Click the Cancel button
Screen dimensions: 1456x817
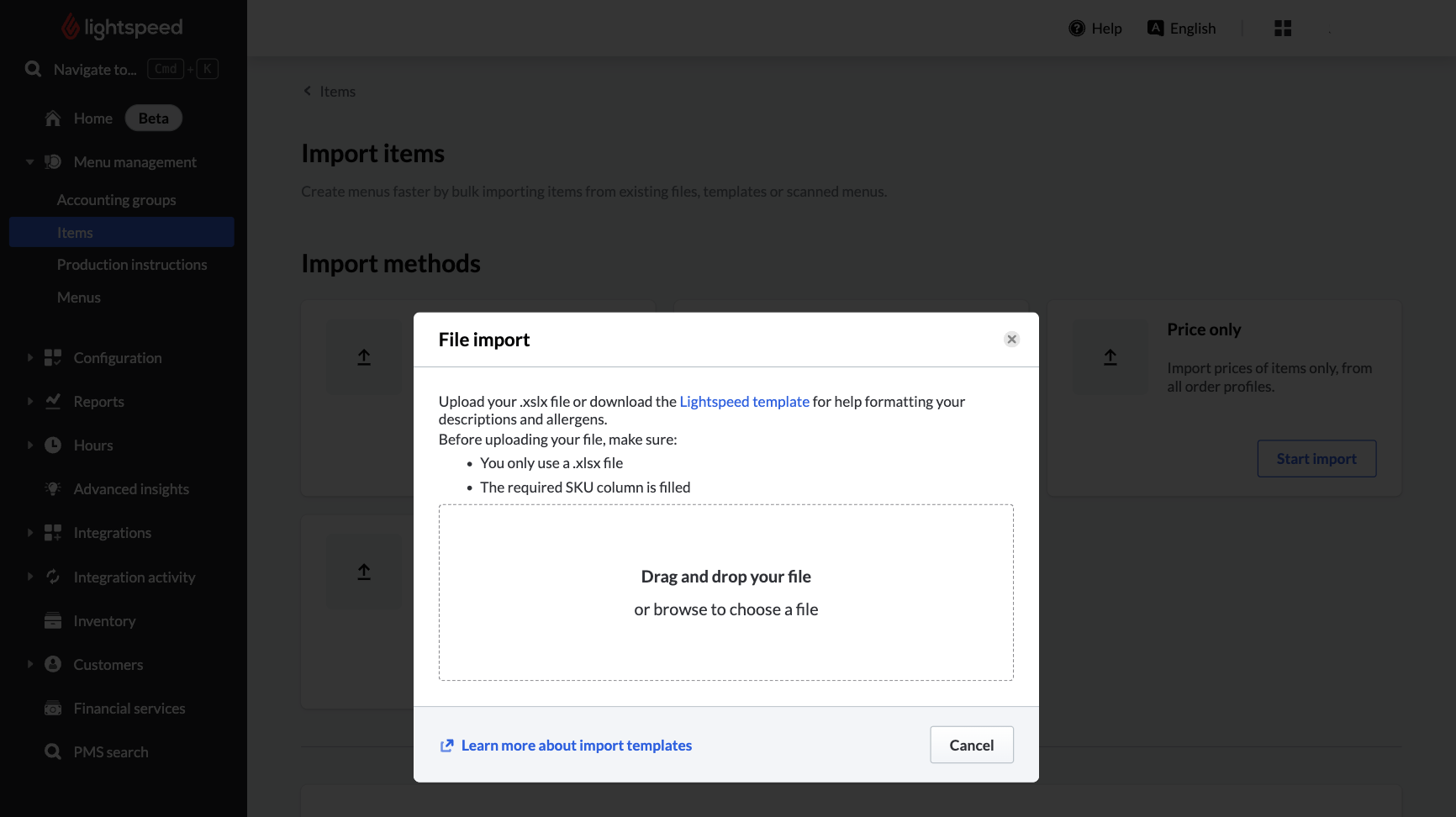tap(971, 745)
